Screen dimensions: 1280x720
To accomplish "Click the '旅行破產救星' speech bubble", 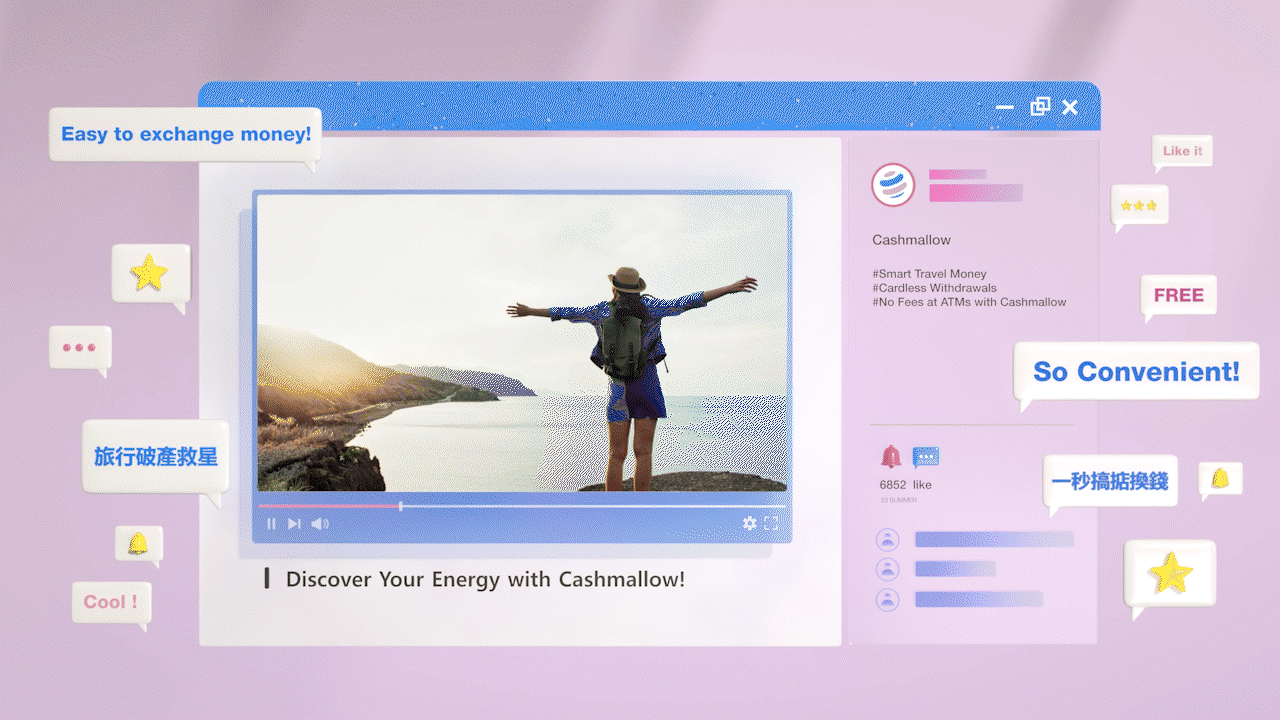I will [x=155, y=459].
